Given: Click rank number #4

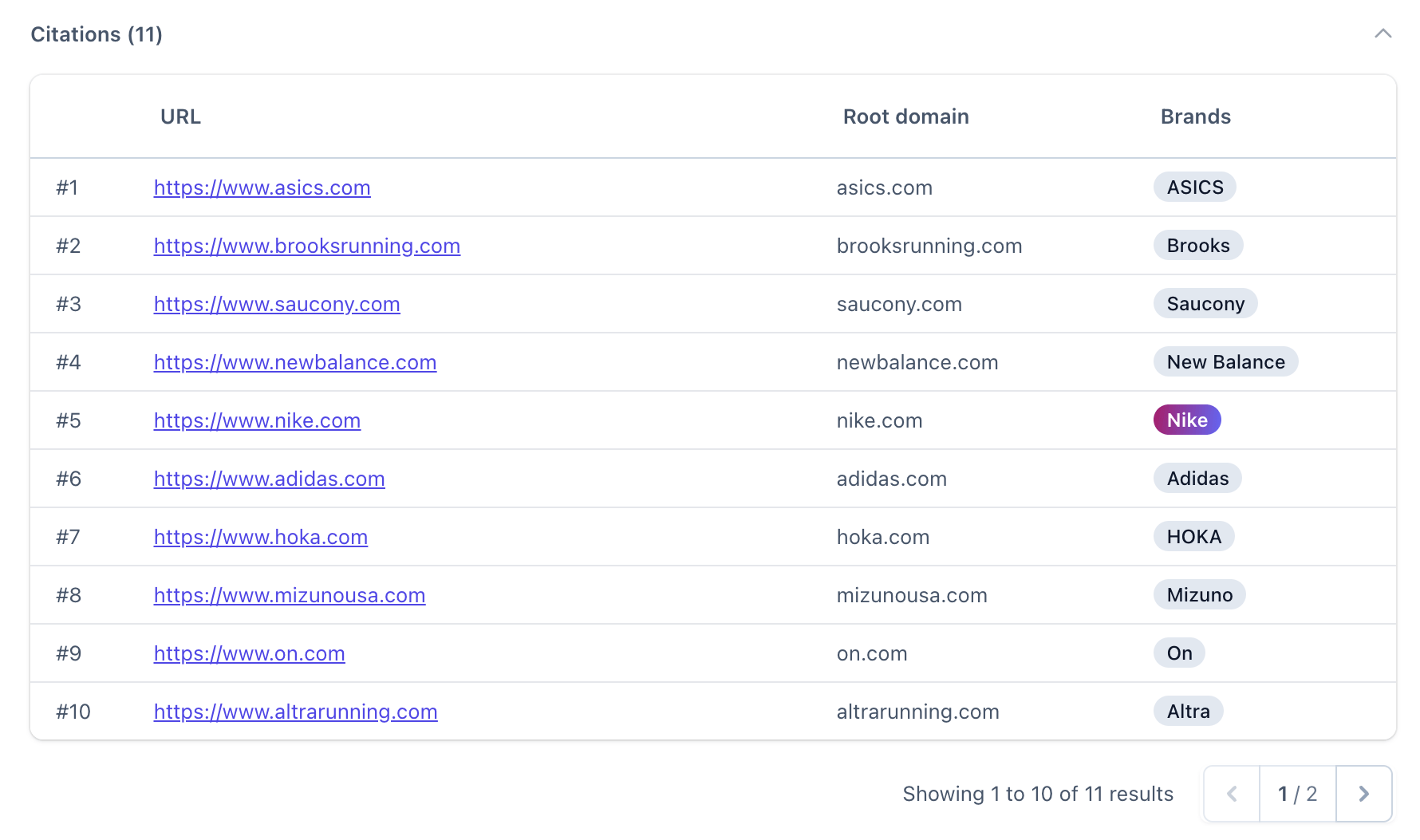Looking at the screenshot, I should tap(69, 362).
